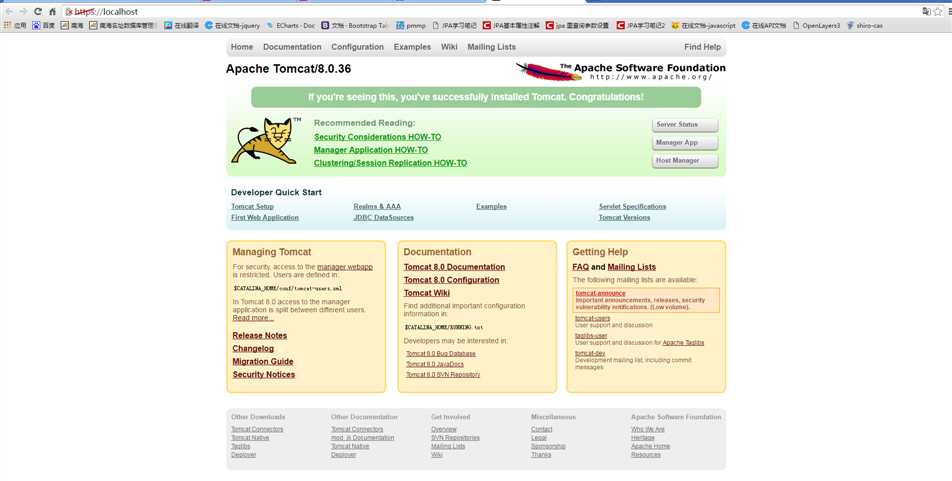Screen dimensions: 952x481
Task: Open the tomcat-dev mailing list link
Action: pyautogui.click(x=590, y=353)
